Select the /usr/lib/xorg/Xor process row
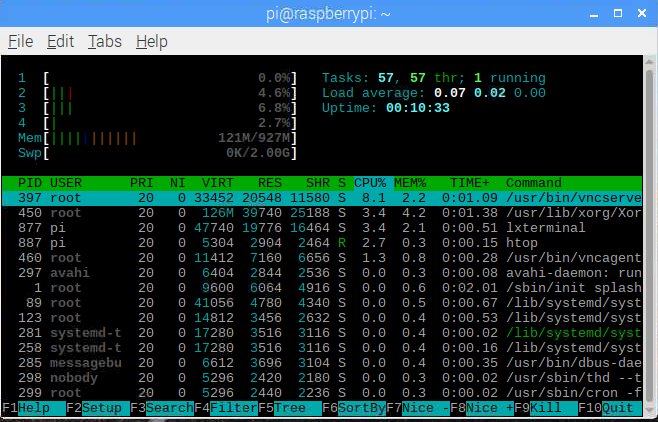This screenshot has width=658, height=422. pos(322,213)
